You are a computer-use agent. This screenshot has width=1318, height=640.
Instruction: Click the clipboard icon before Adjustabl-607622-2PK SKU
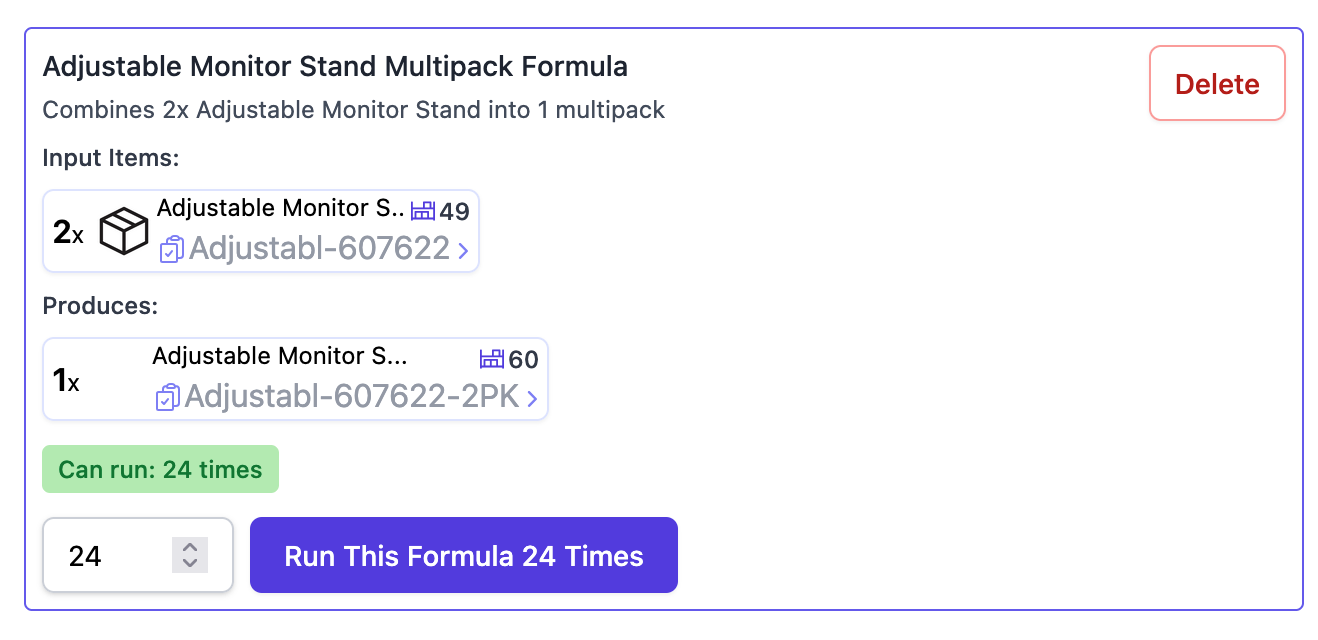click(167, 397)
